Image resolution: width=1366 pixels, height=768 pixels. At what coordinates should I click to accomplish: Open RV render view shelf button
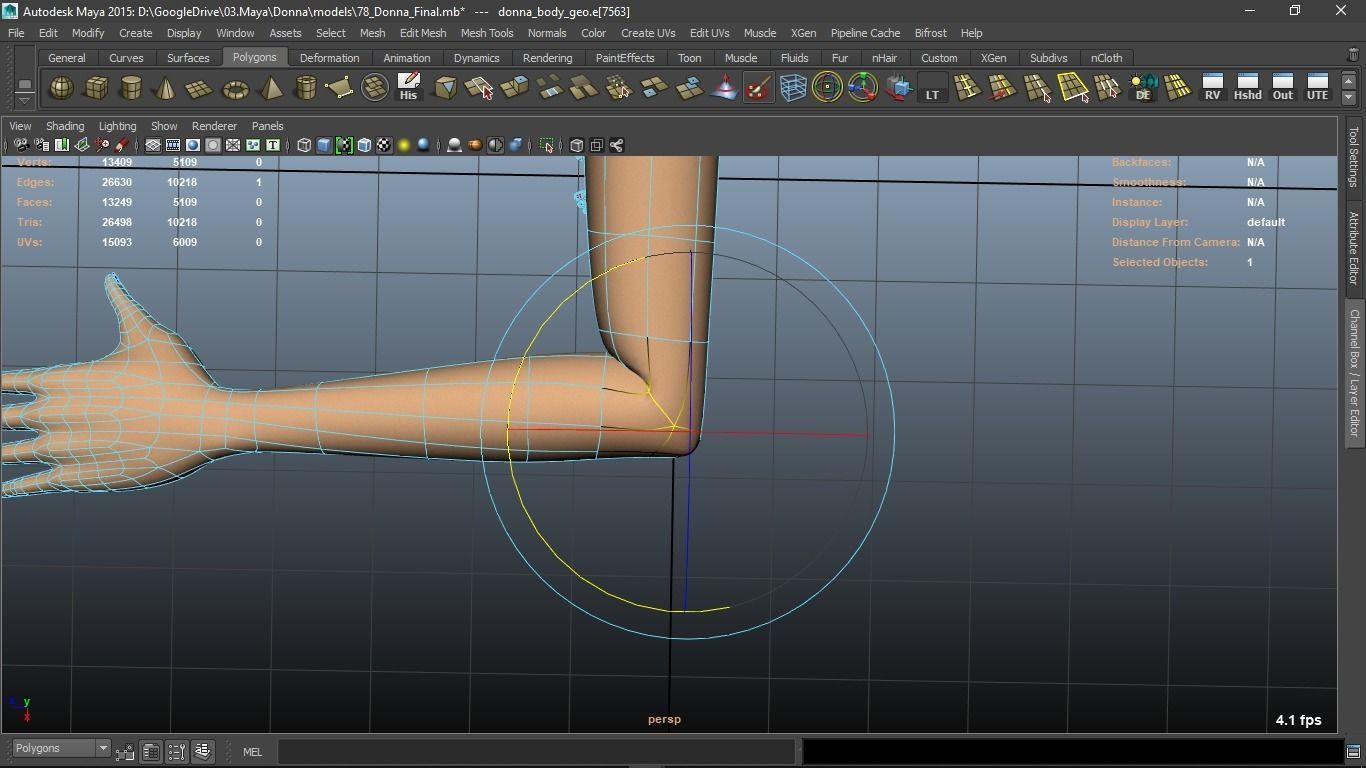tap(1212, 88)
